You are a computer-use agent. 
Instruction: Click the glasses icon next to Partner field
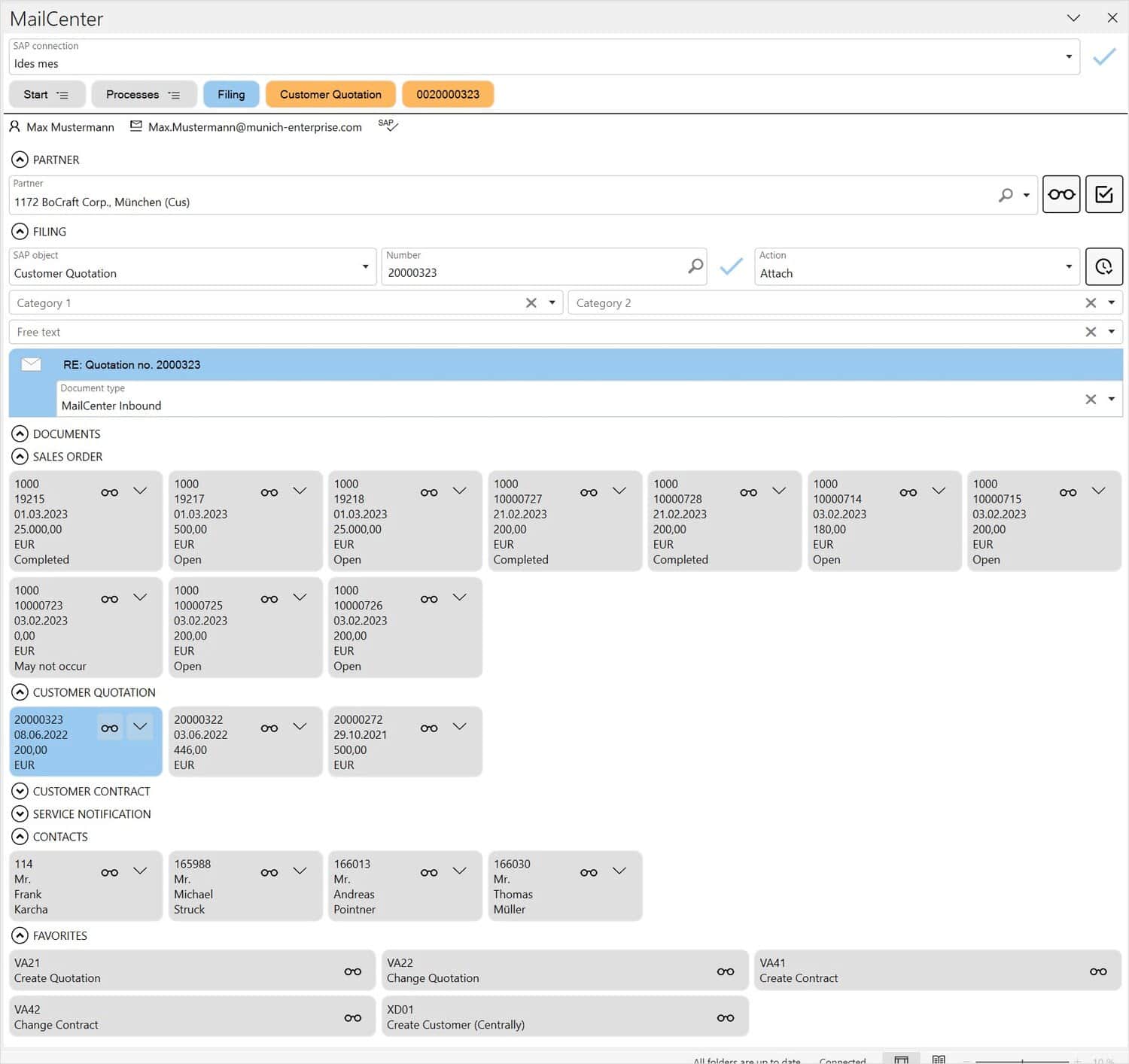pyautogui.click(x=1061, y=194)
